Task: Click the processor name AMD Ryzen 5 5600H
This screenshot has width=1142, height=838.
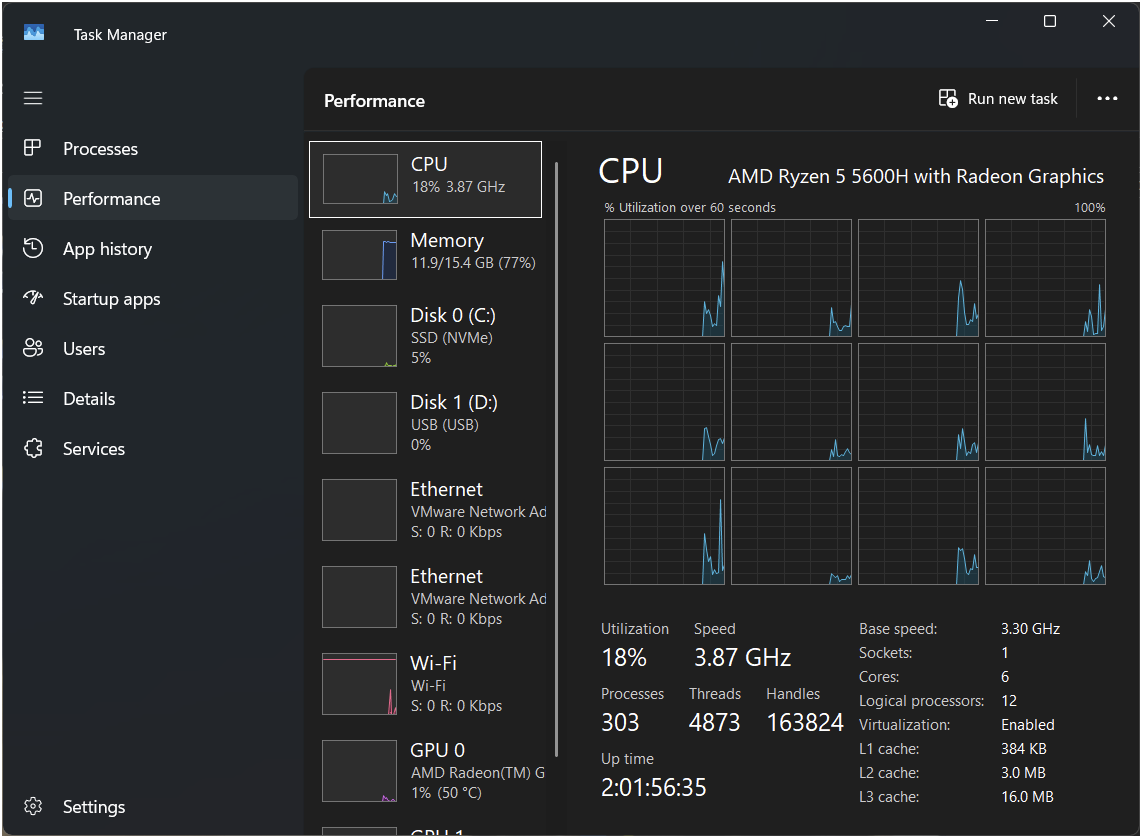Action: [x=915, y=176]
